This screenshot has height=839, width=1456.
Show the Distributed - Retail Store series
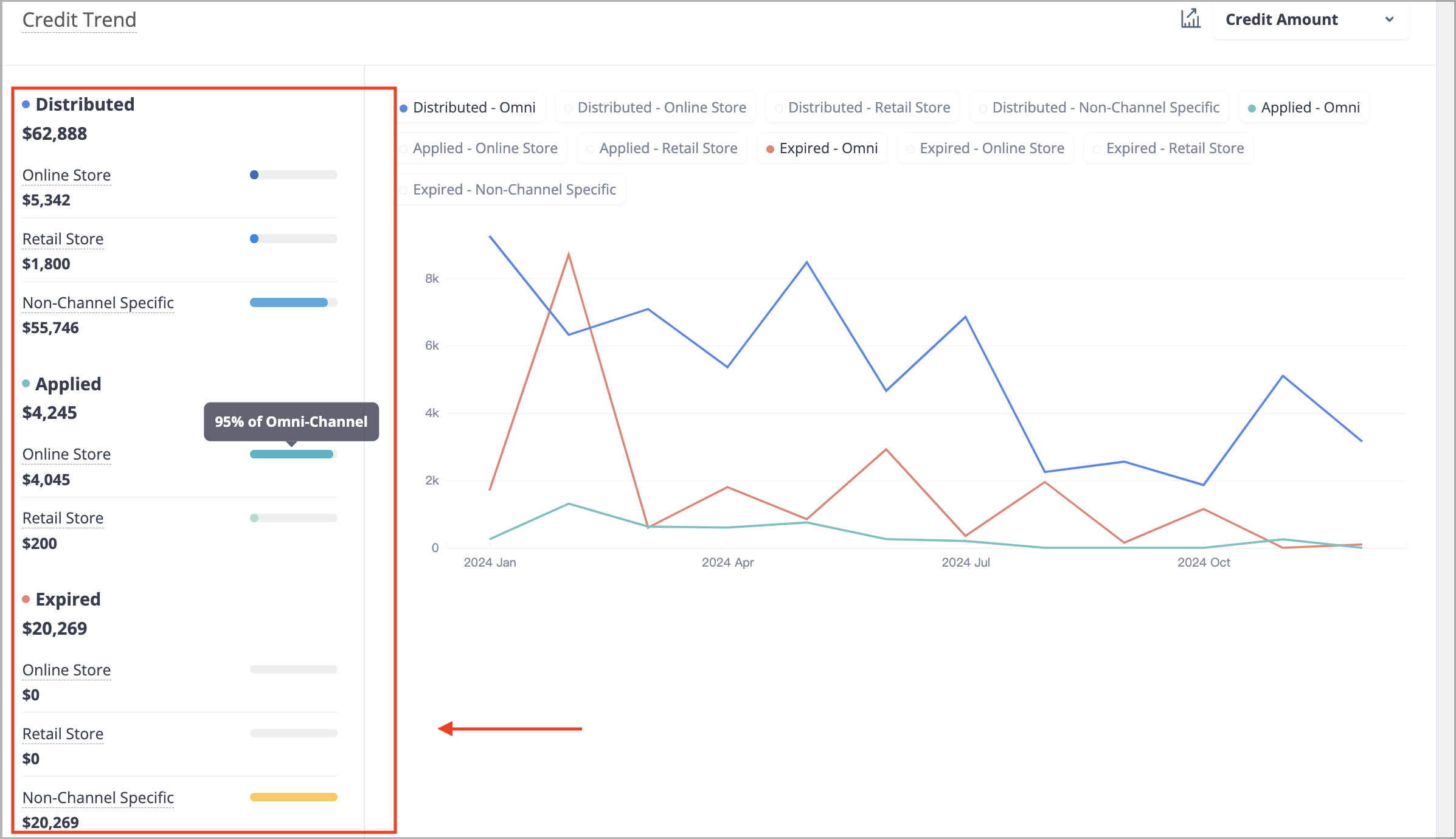click(862, 108)
